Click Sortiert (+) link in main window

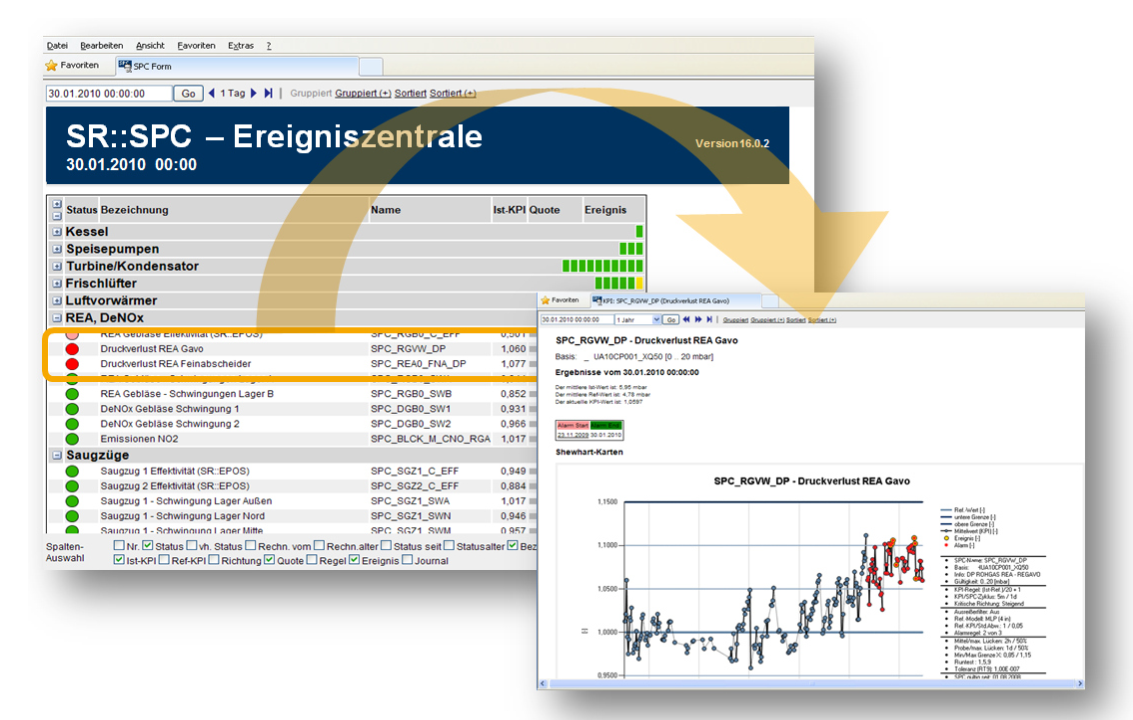[452, 93]
